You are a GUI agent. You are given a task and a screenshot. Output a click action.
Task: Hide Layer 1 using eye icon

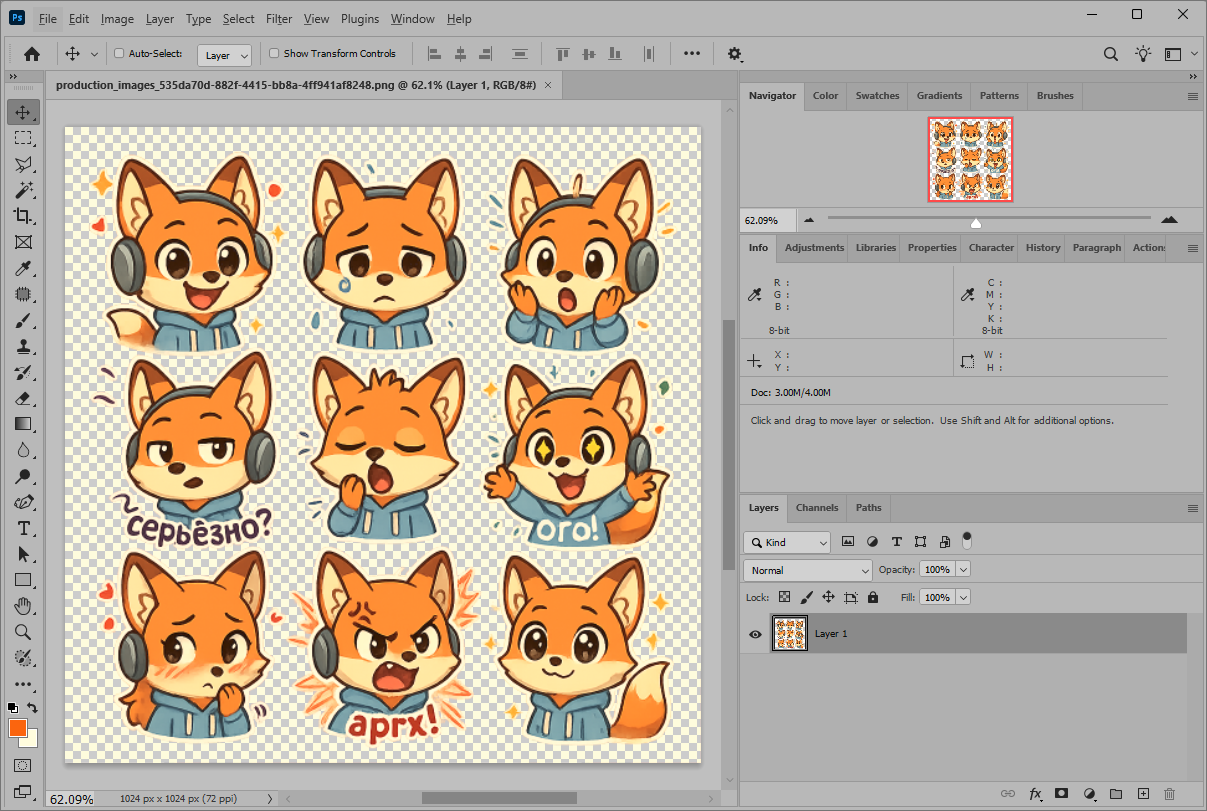tap(756, 634)
